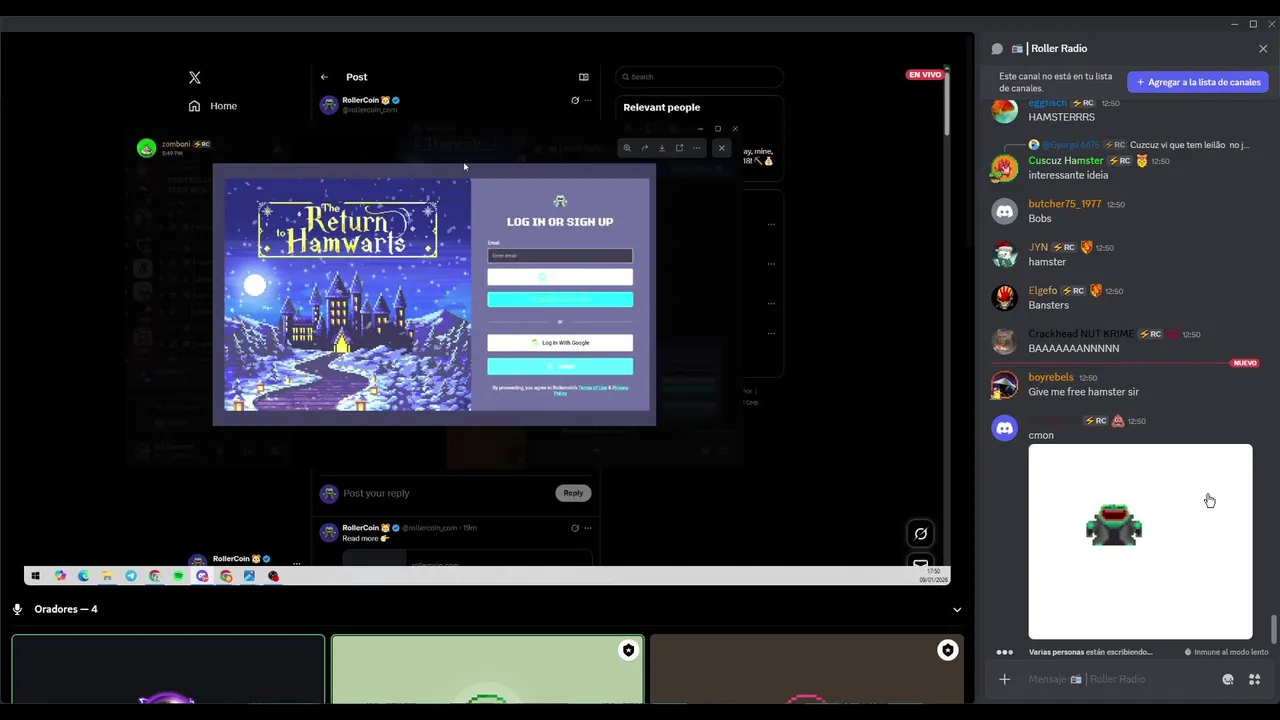
Task: Open the Terms of Use link
Action: (x=593, y=387)
